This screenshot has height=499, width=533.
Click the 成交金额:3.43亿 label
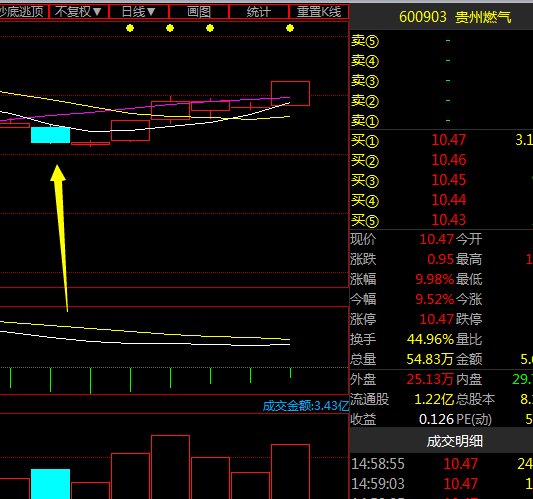306,406
